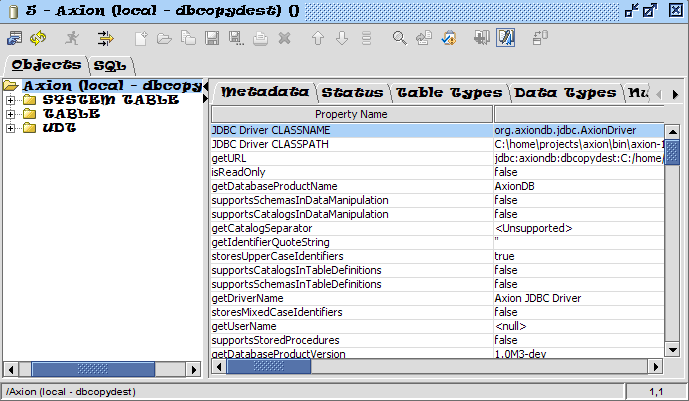Image resolution: width=689 pixels, height=401 pixels.
Task: Select the getDriverName property row
Action: coord(350,298)
